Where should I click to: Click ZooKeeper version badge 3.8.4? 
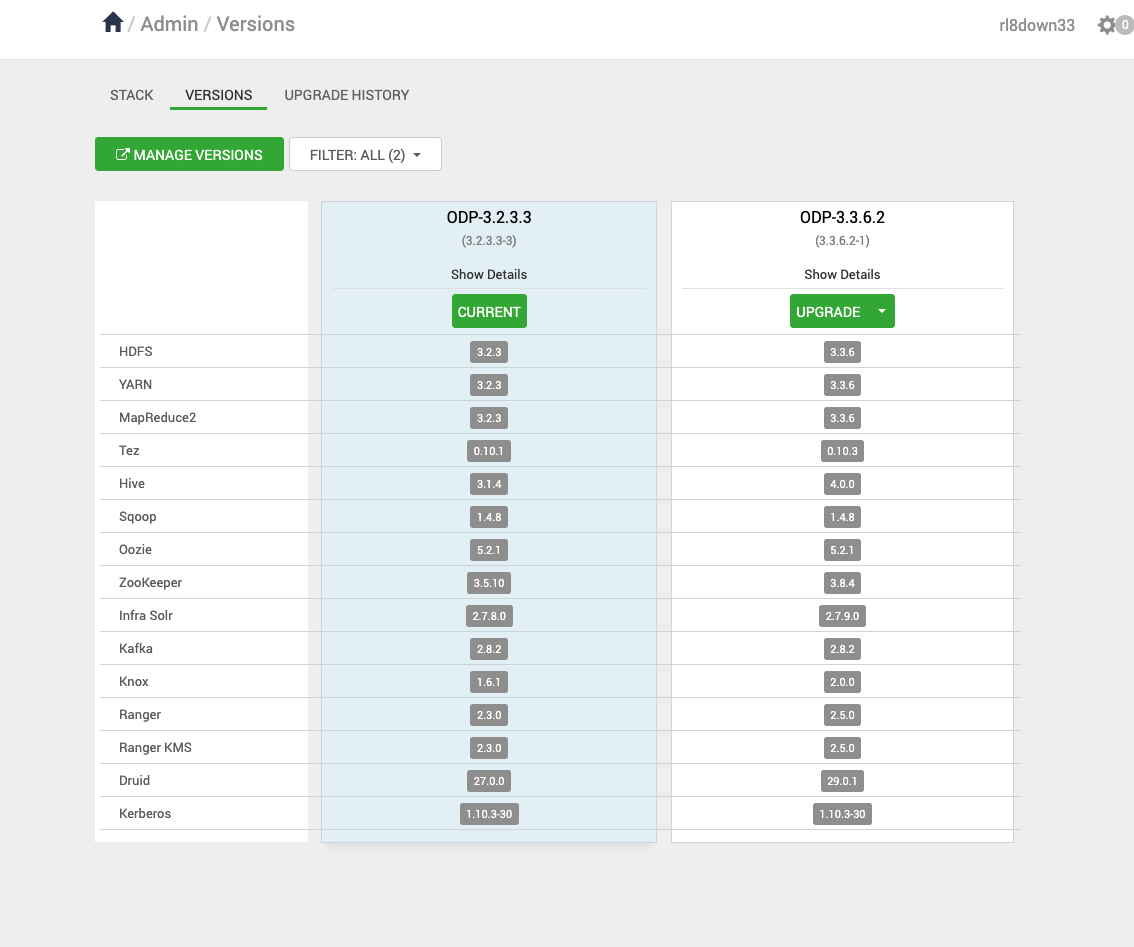842,583
